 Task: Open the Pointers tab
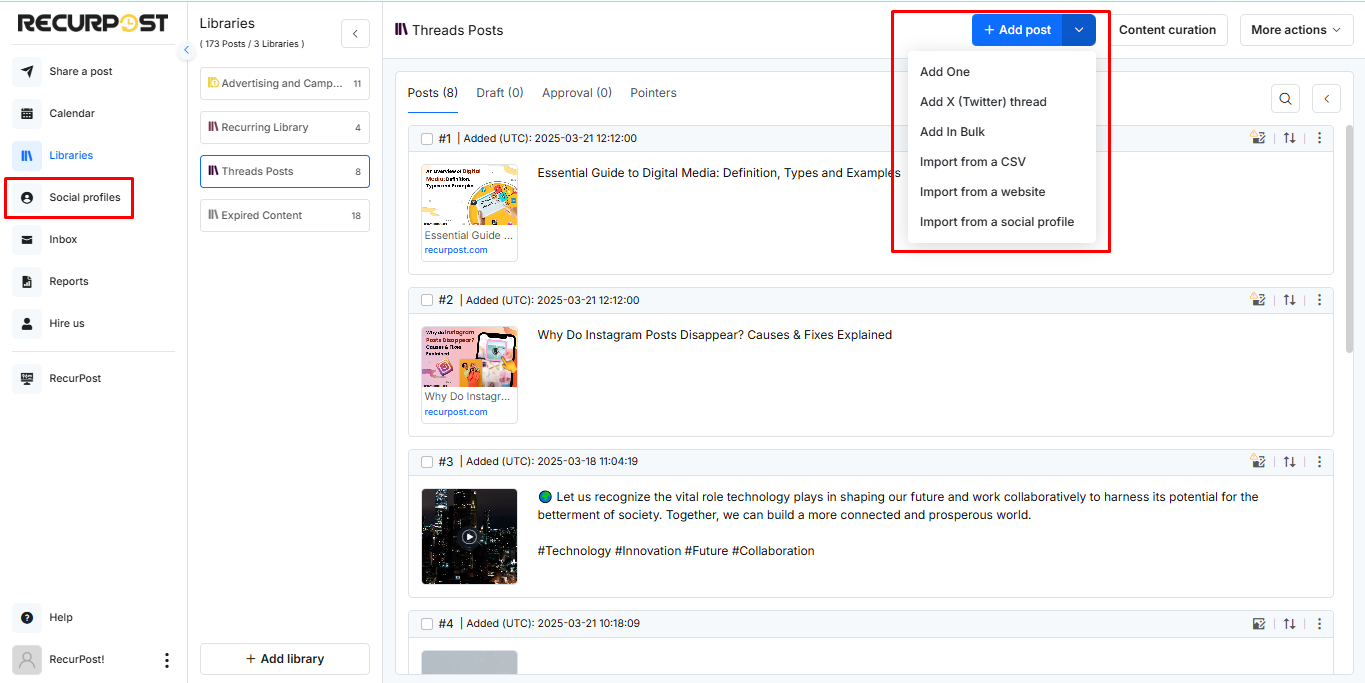point(653,93)
